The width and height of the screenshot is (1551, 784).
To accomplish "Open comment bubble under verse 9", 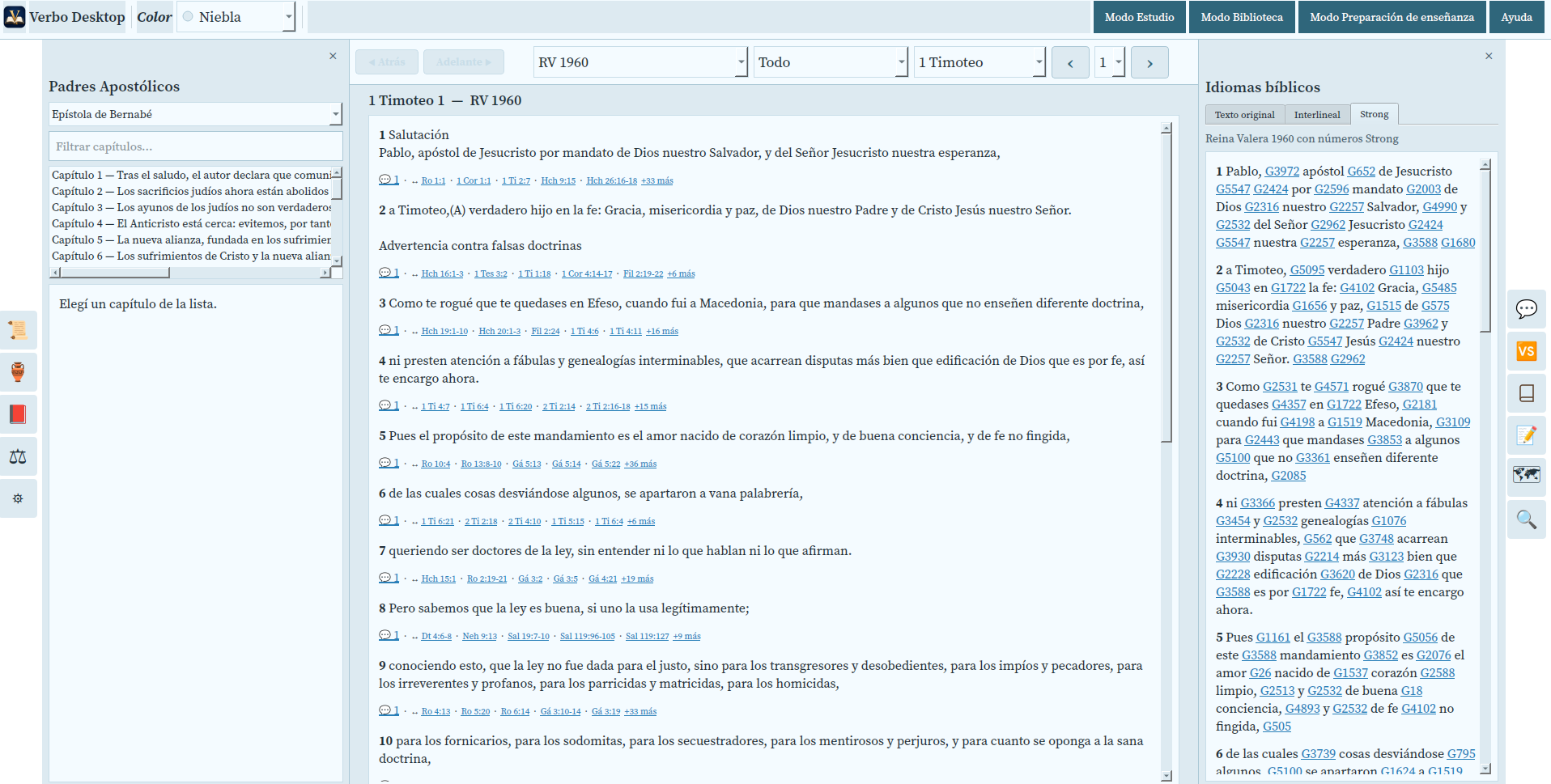I will point(389,710).
